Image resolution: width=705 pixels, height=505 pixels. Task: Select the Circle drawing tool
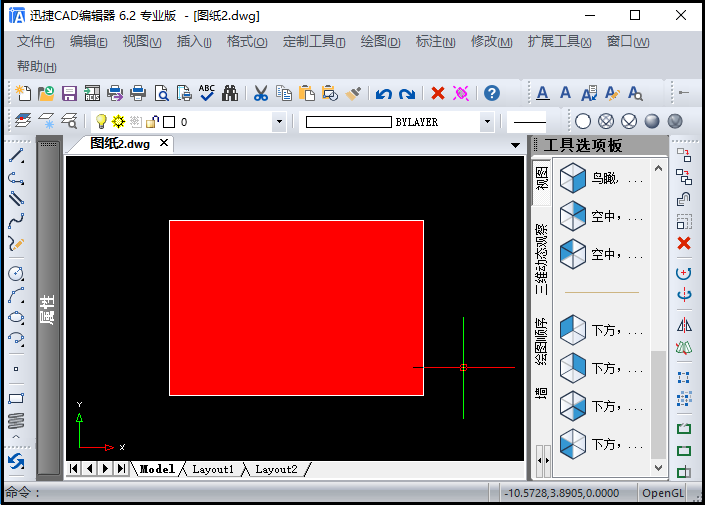point(16,273)
